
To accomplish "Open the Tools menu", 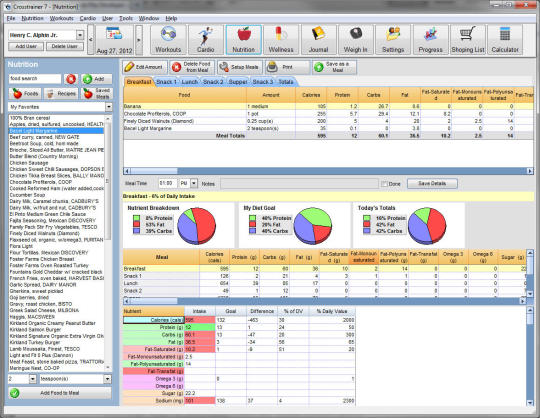I will 126,18.
